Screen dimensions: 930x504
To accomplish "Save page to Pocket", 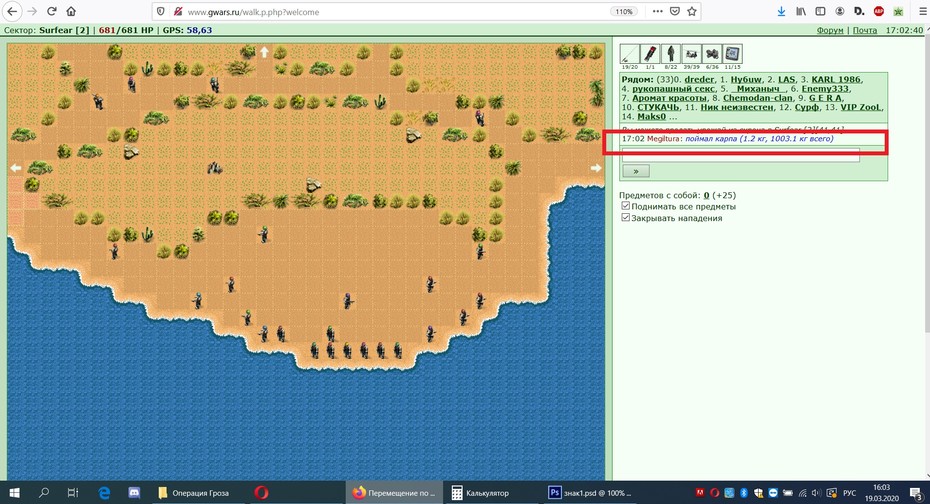I will 674,11.
